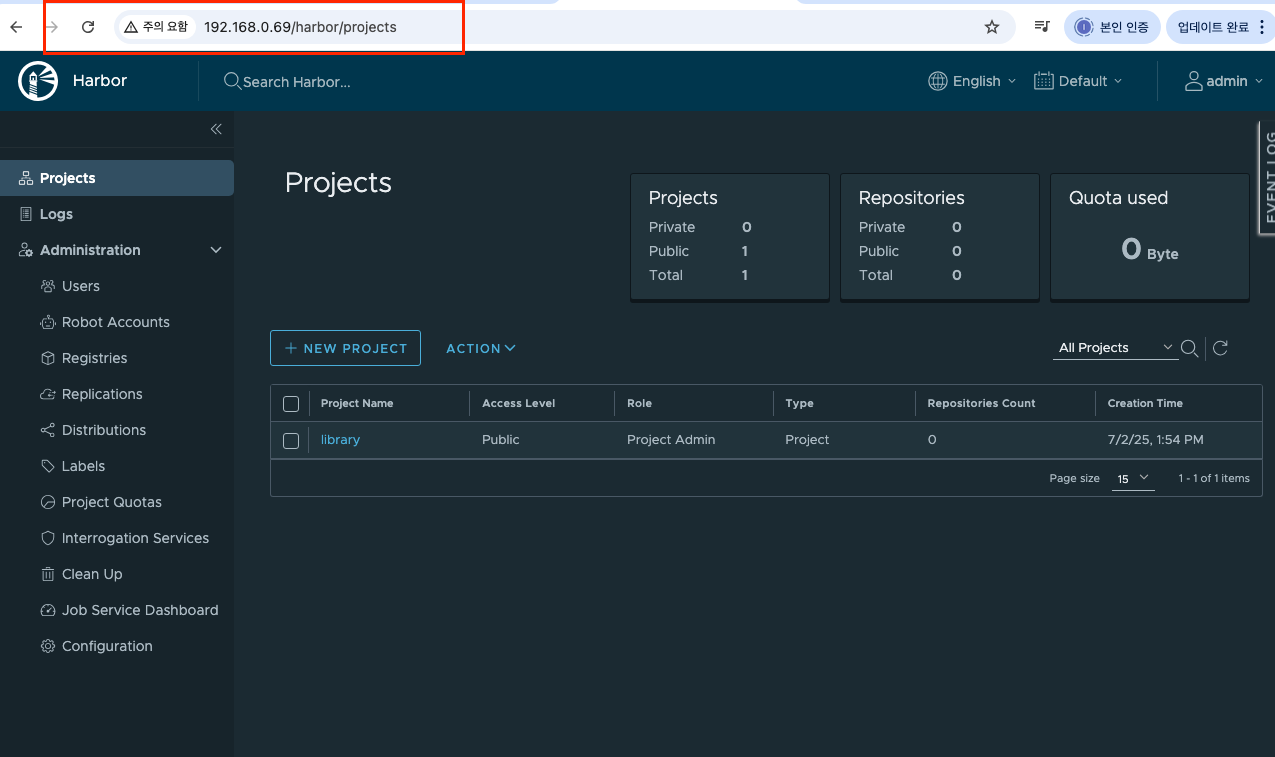Open the All Projects filter dropdown
This screenshot has height=757, width=1275.
pos(1115,348)
